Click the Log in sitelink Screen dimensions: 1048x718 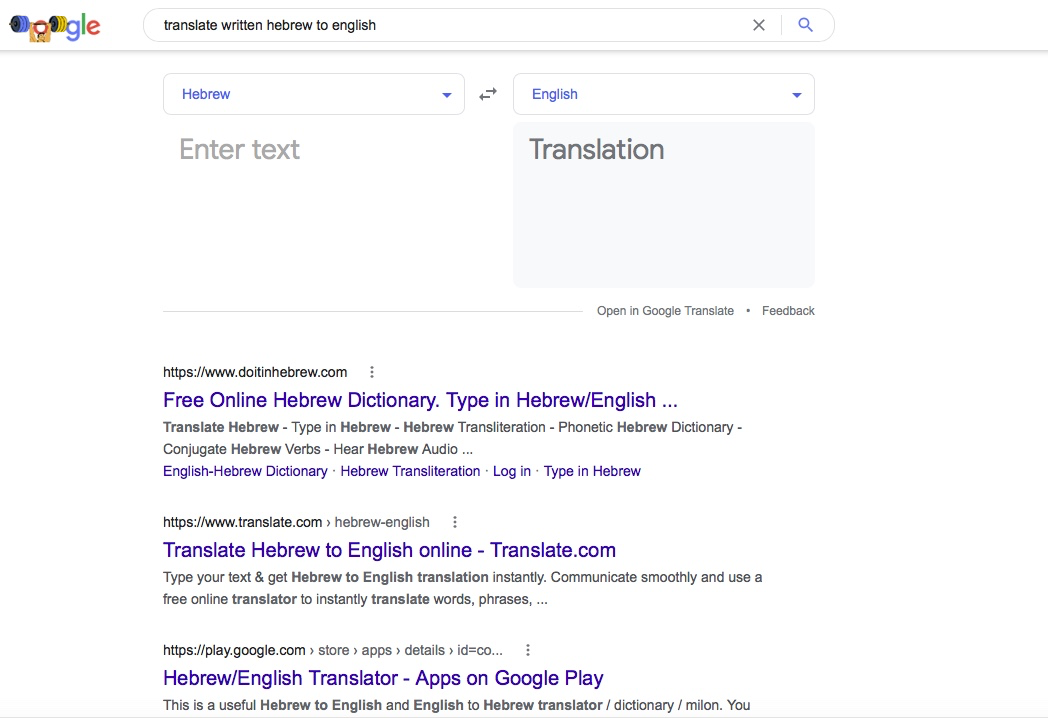(512, 471)
